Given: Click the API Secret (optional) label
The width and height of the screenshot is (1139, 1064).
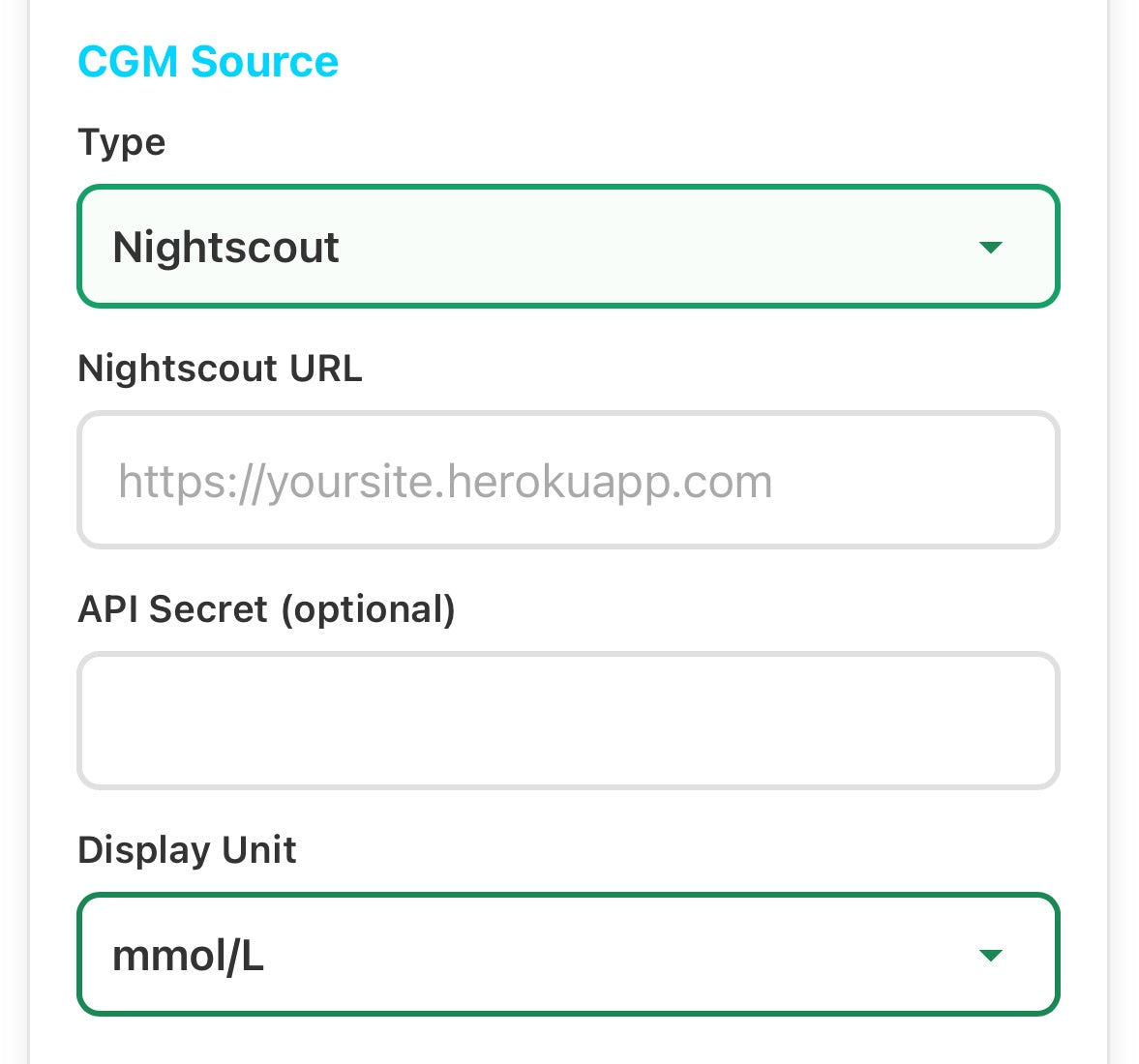Looking at the screenshot, I should (x=268, y=609).
